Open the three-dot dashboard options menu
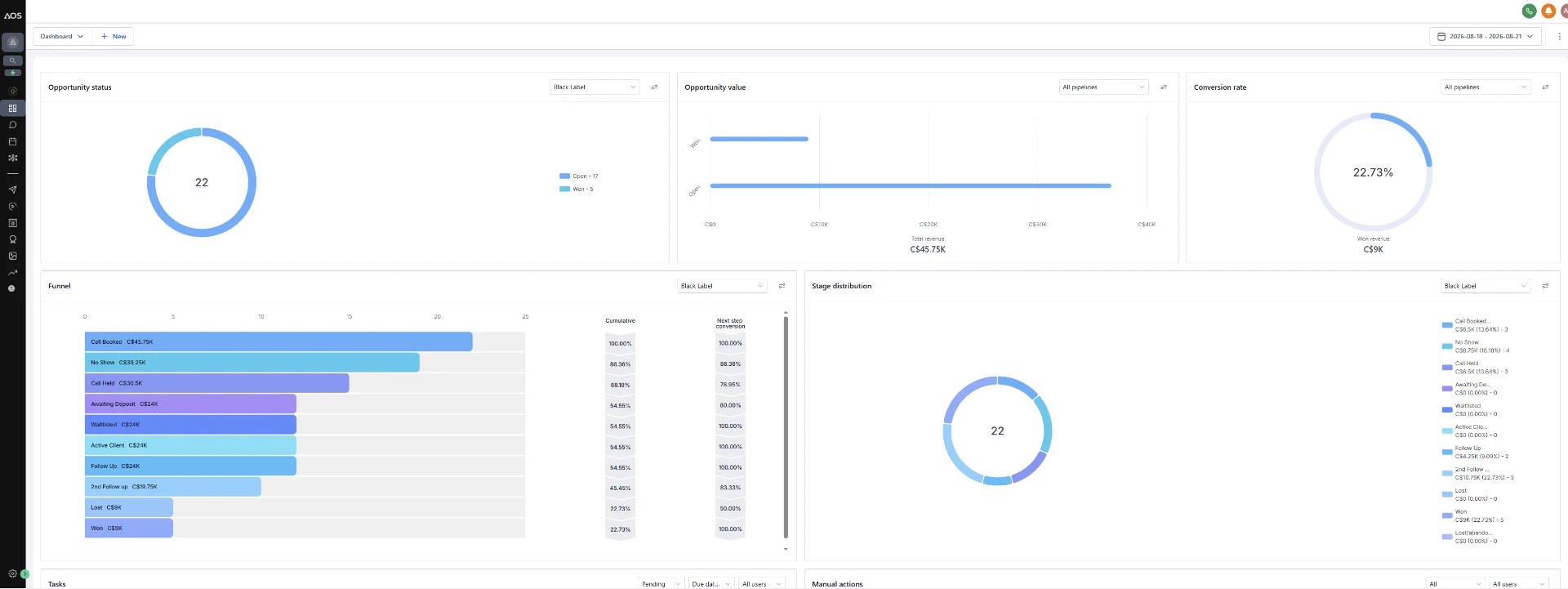This screenshot has height=589, width=1568. 1558,37
